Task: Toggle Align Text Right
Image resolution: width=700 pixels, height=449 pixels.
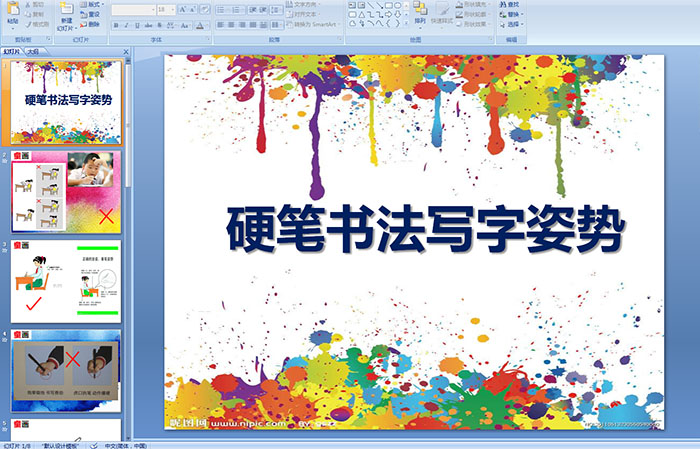Action: point(242,25)
